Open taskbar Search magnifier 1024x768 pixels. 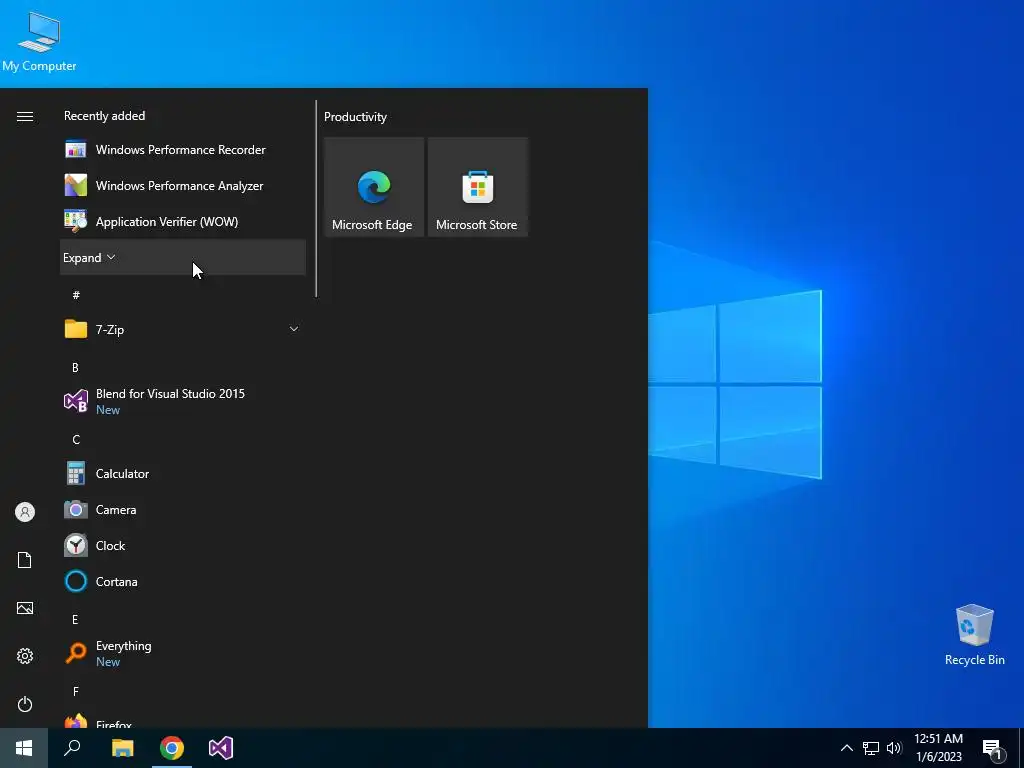72,748
